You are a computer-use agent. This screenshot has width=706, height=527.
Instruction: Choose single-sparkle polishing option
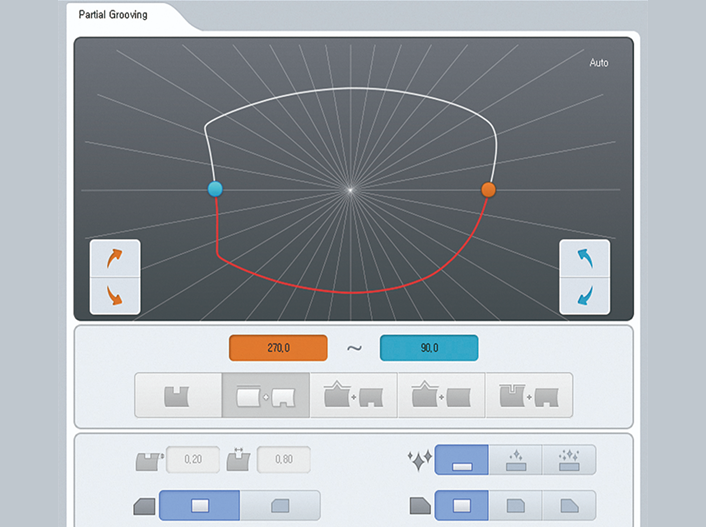pyautogui.click(x=516, y=460)
